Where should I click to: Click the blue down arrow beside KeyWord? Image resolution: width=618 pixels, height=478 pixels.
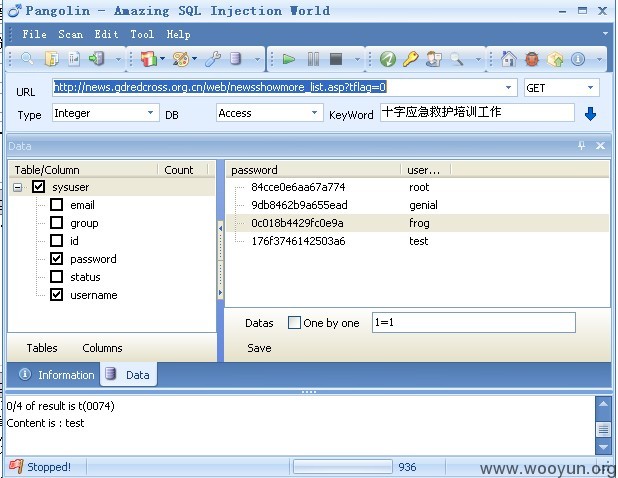coord(590,114)
